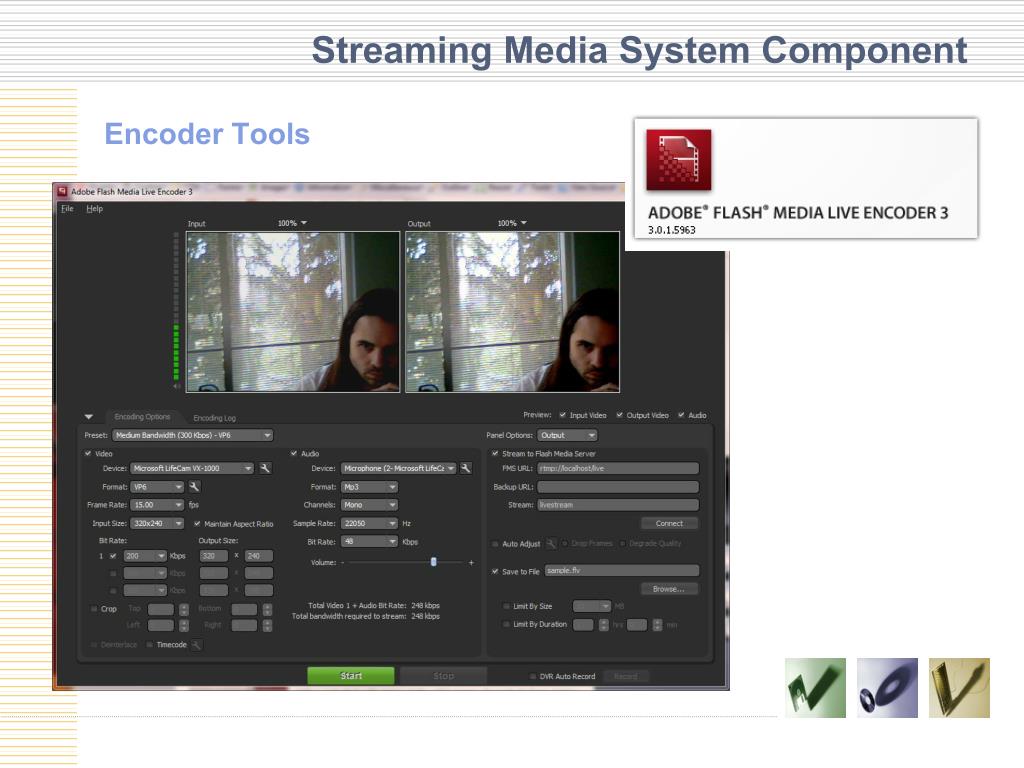
Task: Click the Auto Adjust wrench icon
Action: (551, 543)
